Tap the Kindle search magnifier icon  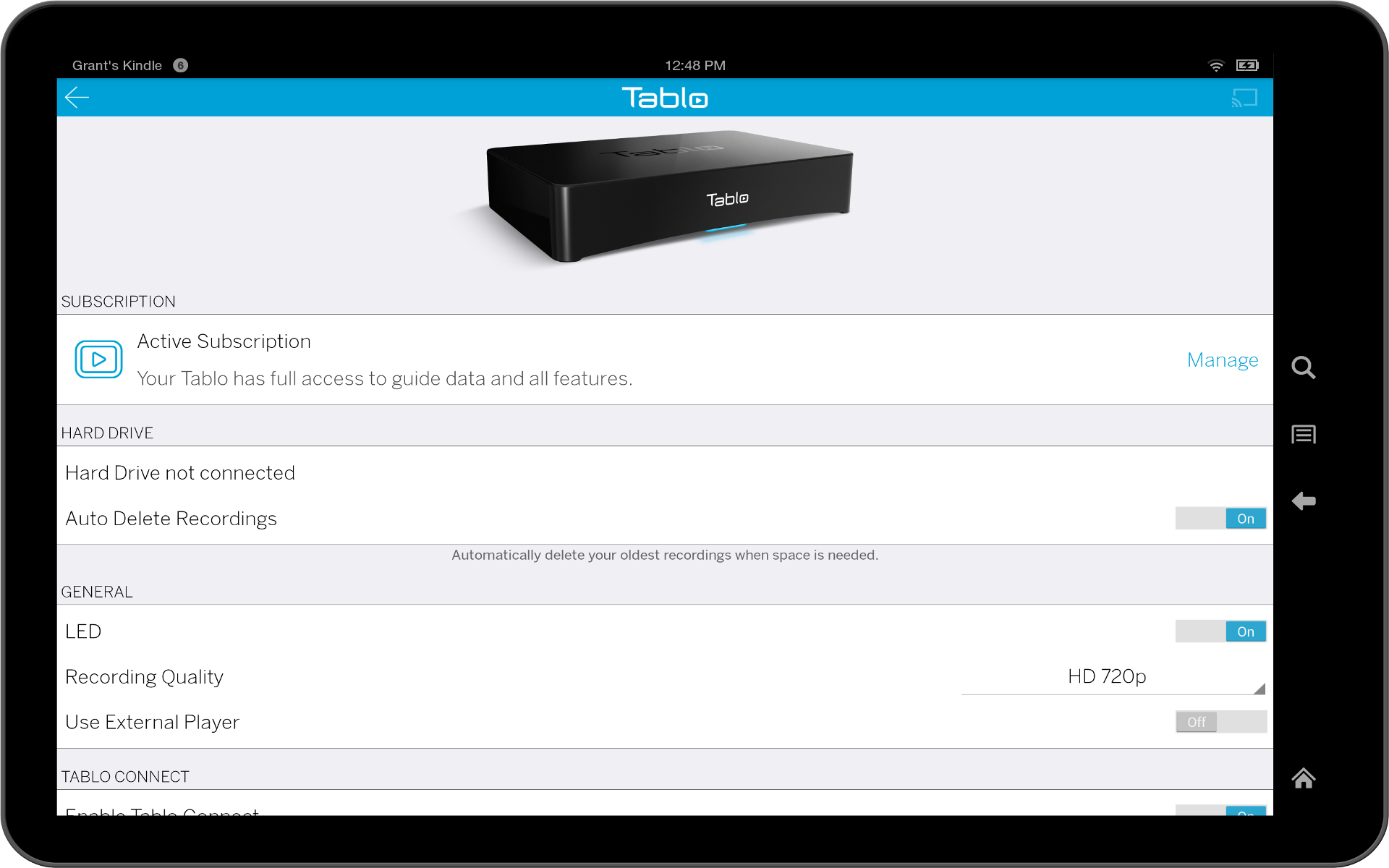click(1303, 367)
